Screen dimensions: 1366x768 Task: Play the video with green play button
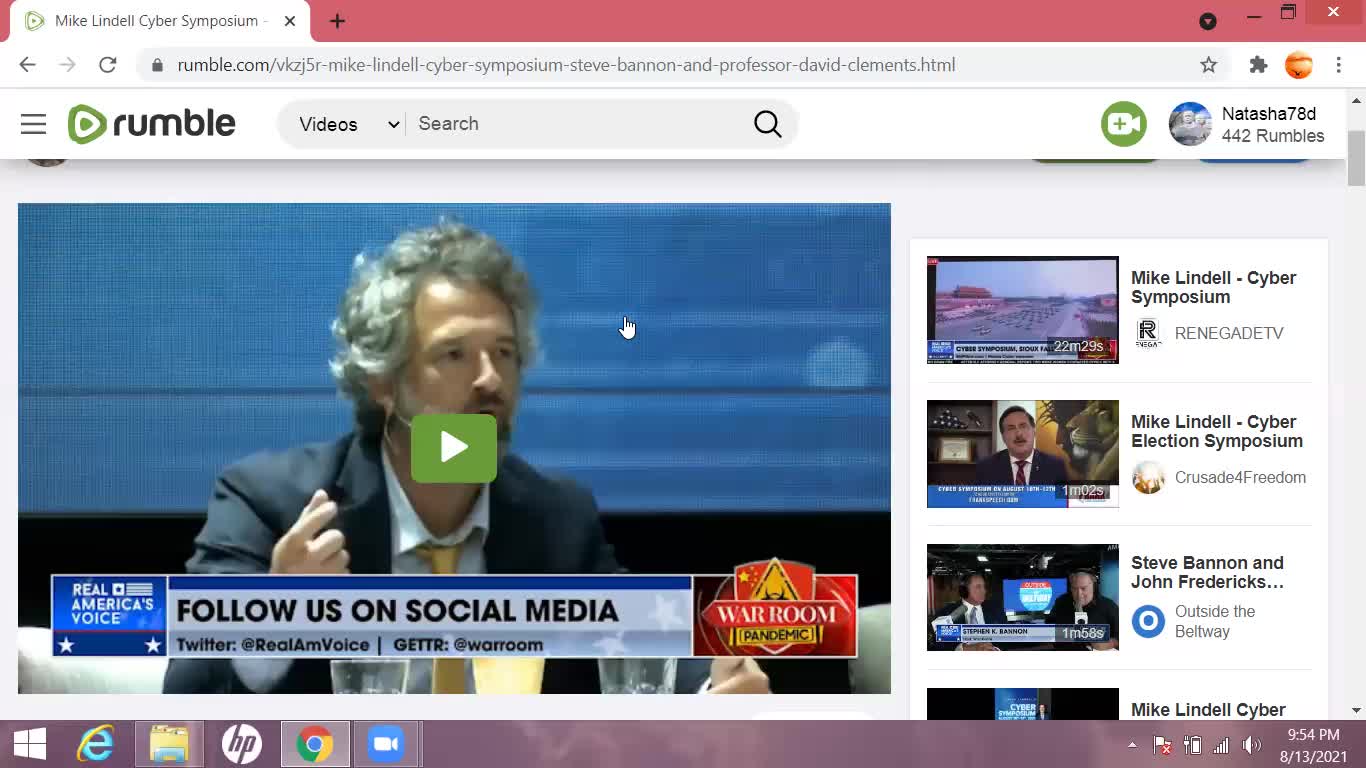click(453, 447)
